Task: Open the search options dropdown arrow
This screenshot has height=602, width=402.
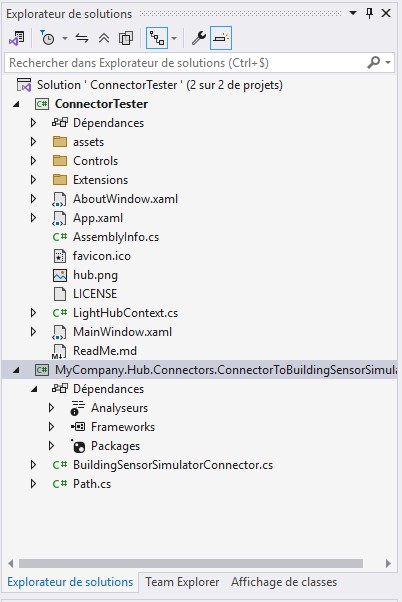Action: (x=388, y=62)
